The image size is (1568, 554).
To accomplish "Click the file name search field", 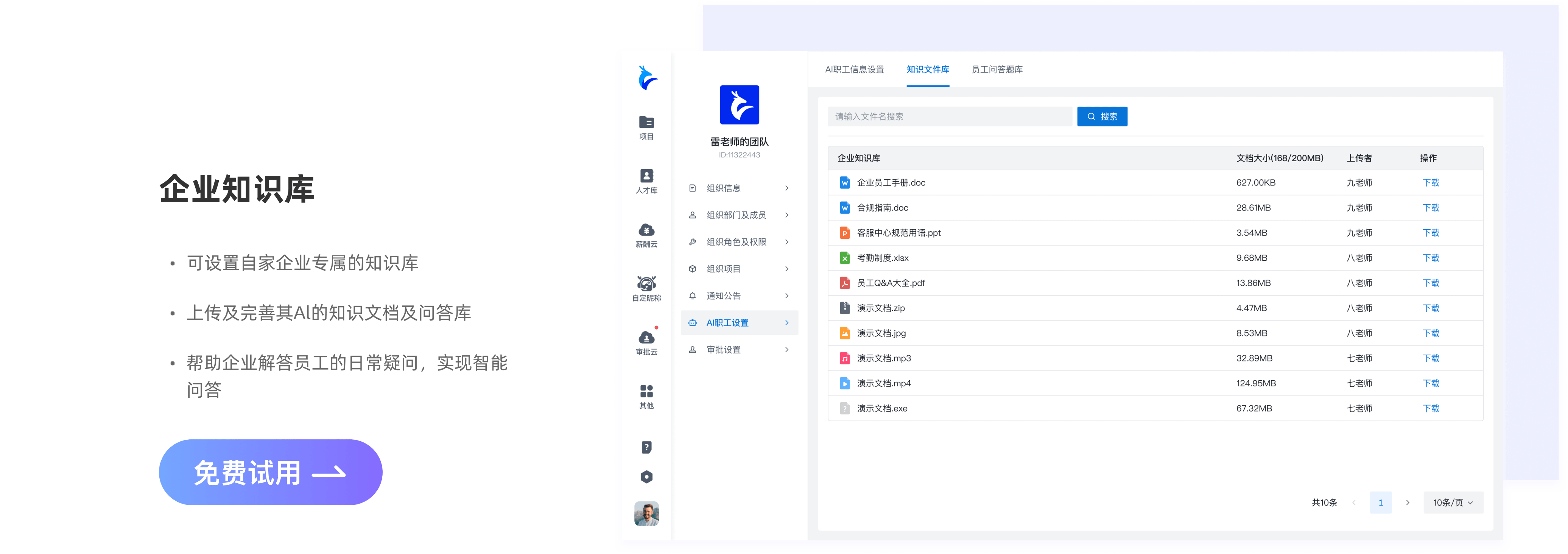I will [x=950, y=116].
